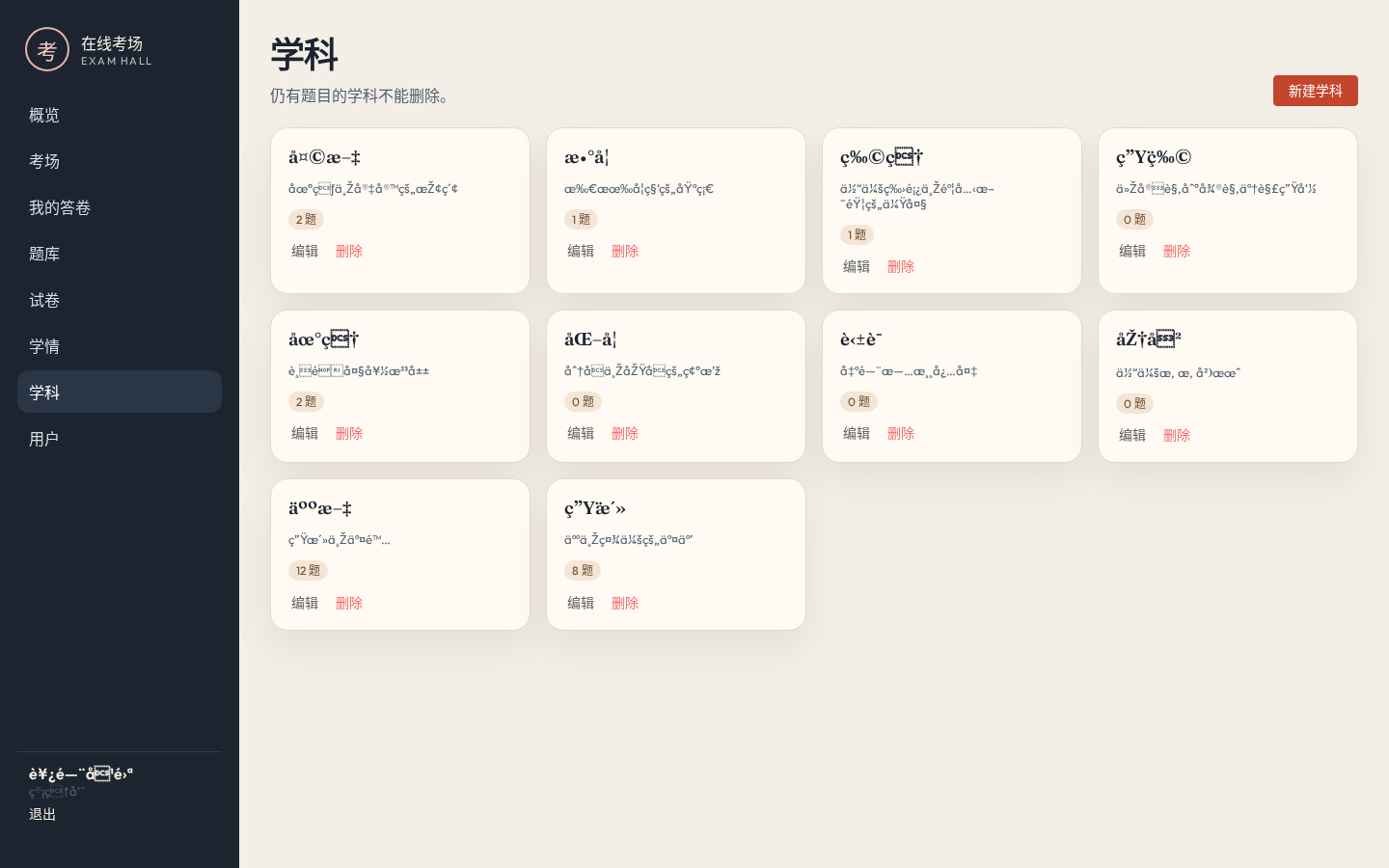Select the 学科 sidebar item
The width and height of the screenshot is (1389, 868).
point(120,393)
